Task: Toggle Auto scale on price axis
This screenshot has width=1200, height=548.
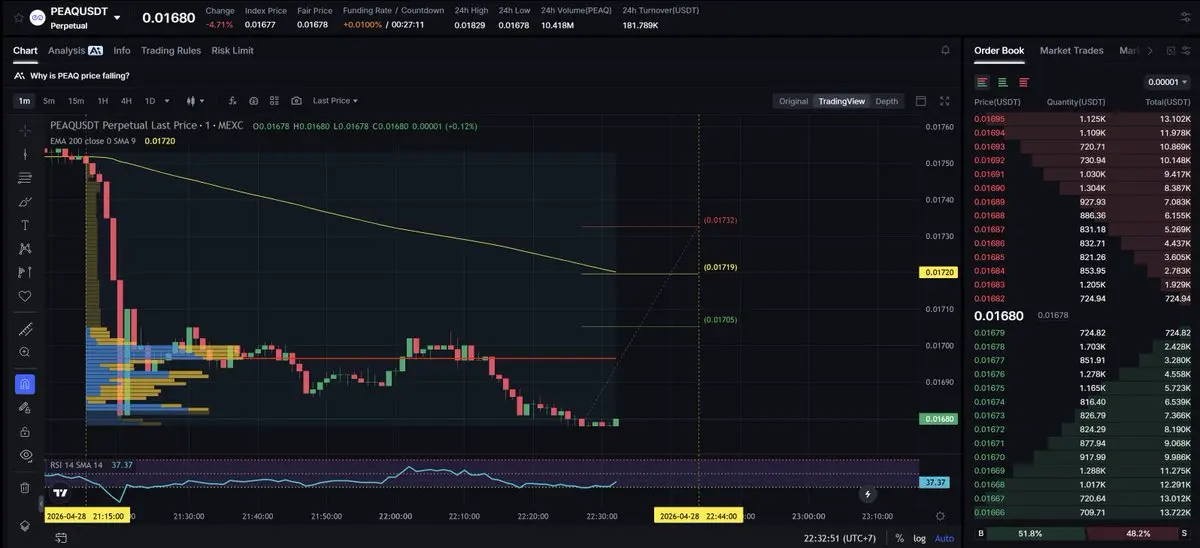Action: tap(944, 538)
